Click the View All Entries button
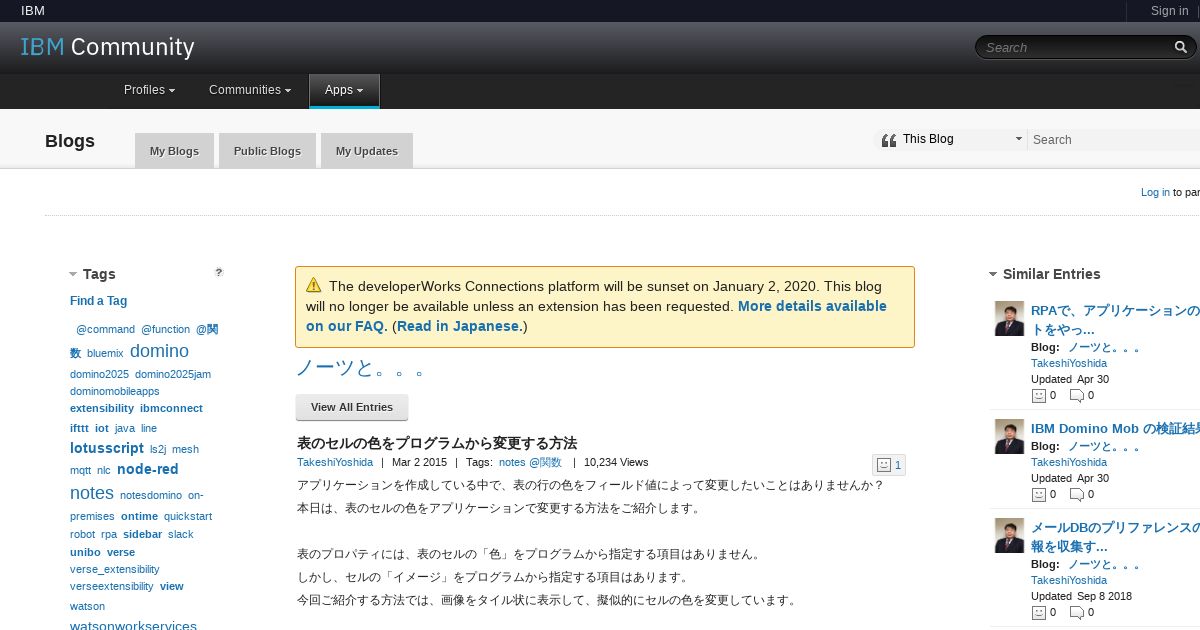 click(352, 407)
